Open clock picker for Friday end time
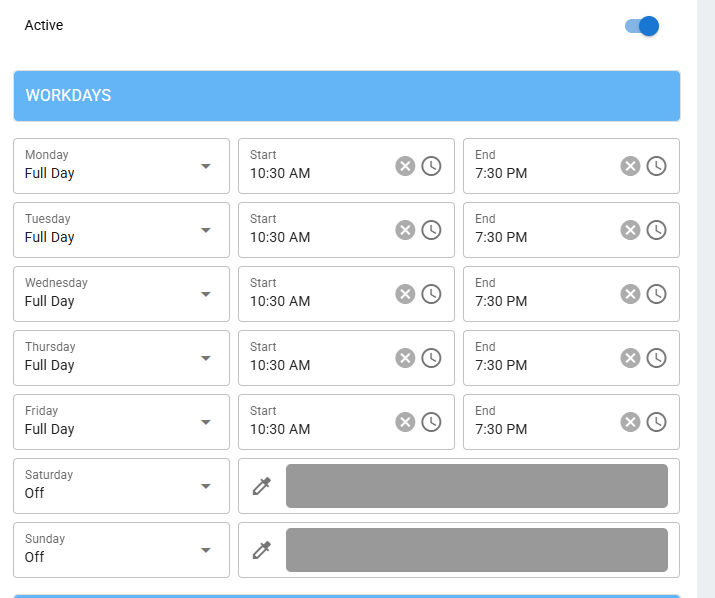715x598 pixels. [656, 422]
